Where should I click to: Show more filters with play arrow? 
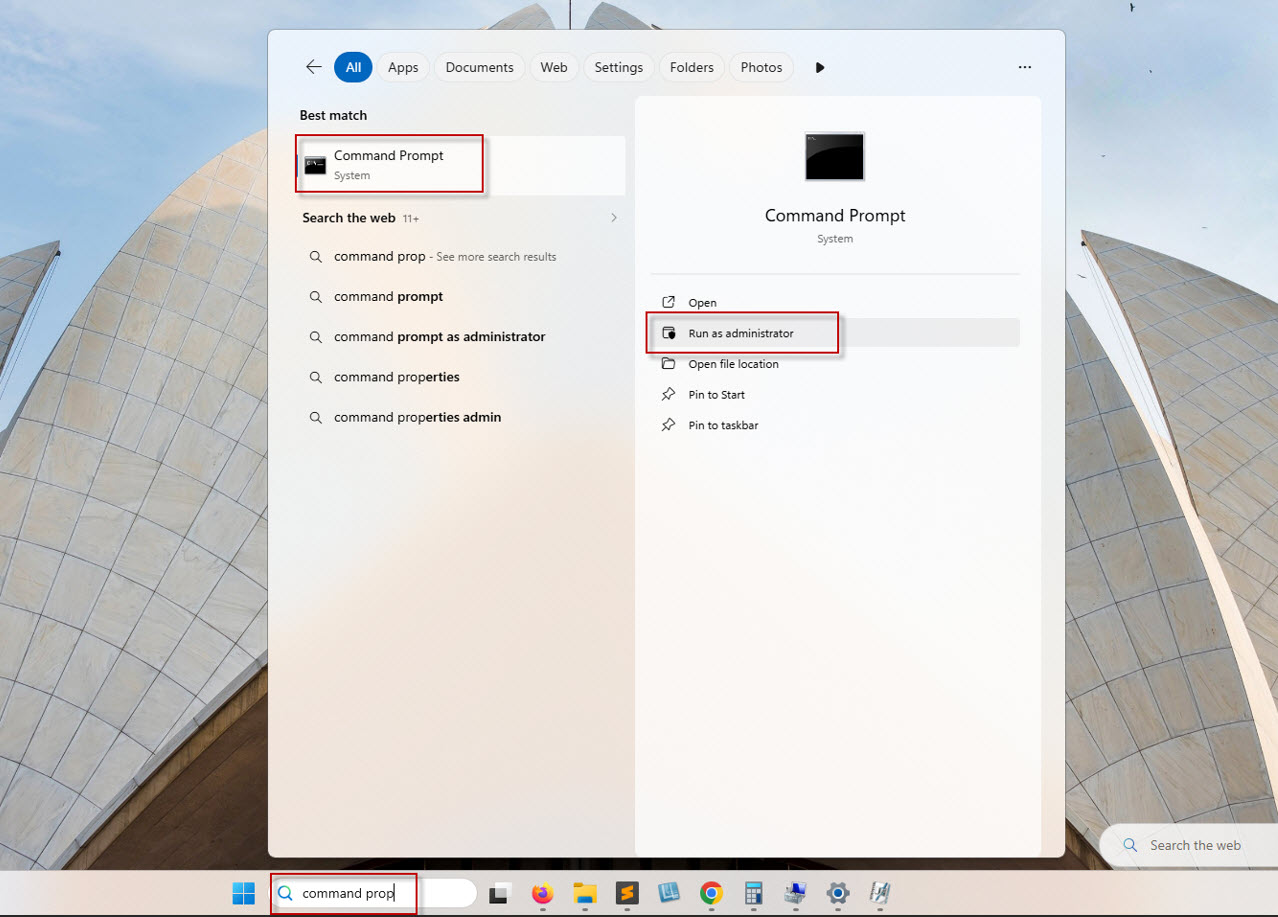[820, 67]
